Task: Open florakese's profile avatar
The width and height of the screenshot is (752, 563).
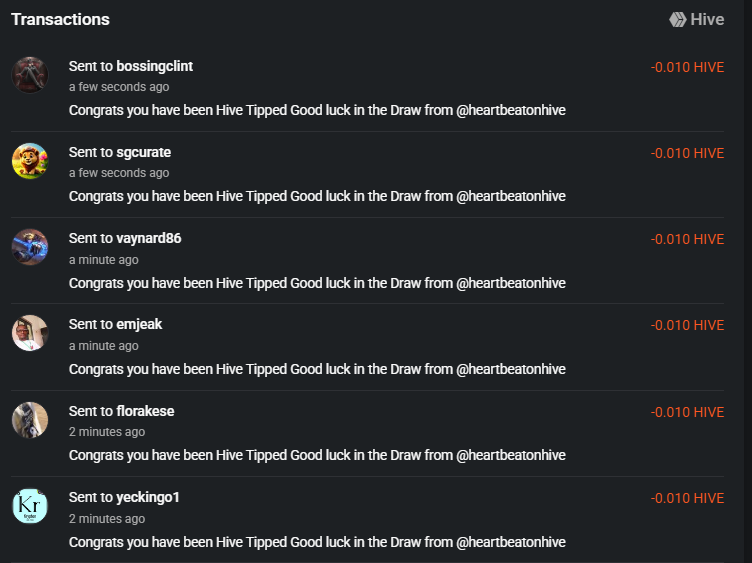Action: point(30,420)
